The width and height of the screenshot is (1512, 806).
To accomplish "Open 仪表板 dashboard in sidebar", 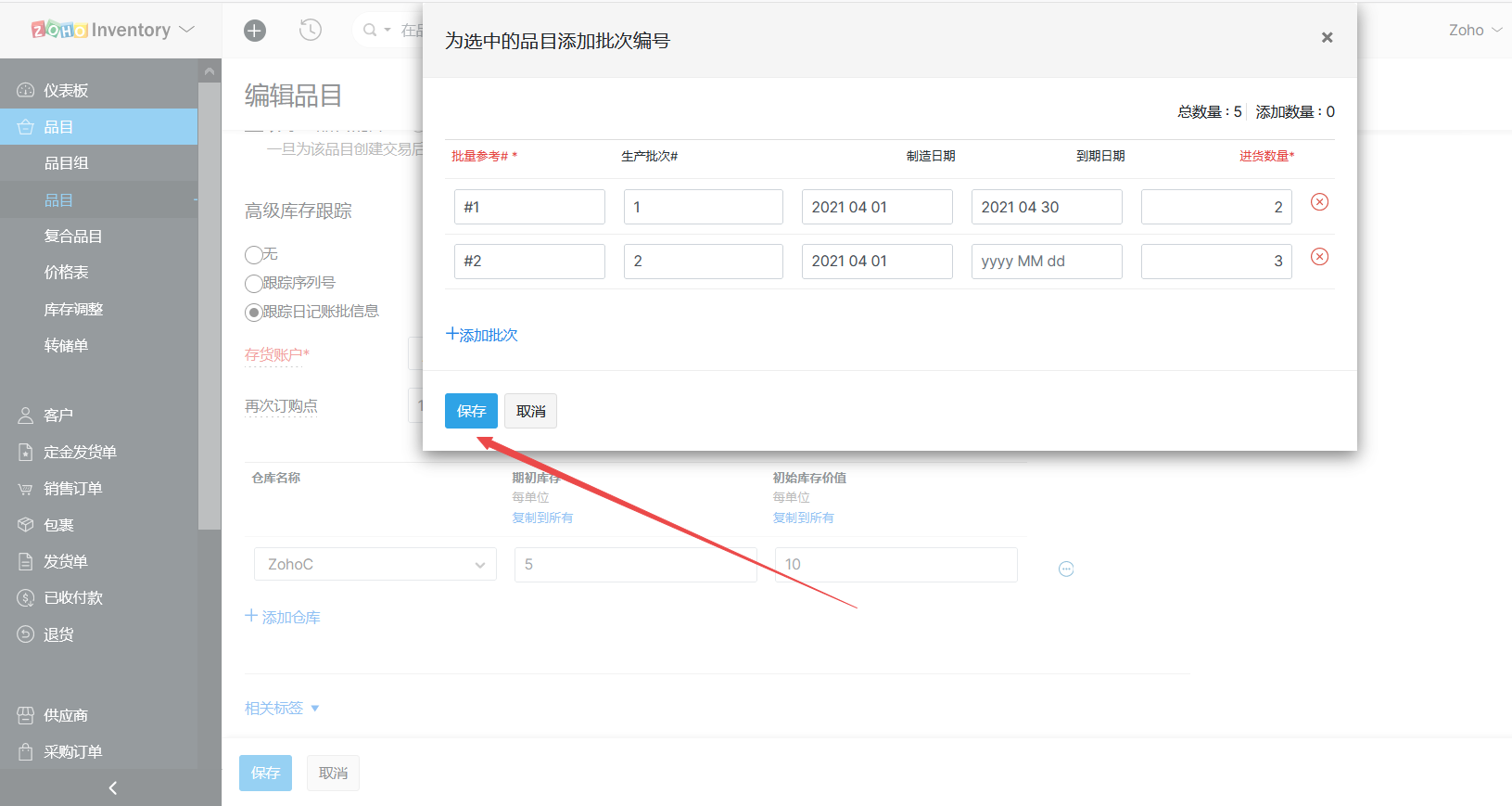I will coord(66,91).
